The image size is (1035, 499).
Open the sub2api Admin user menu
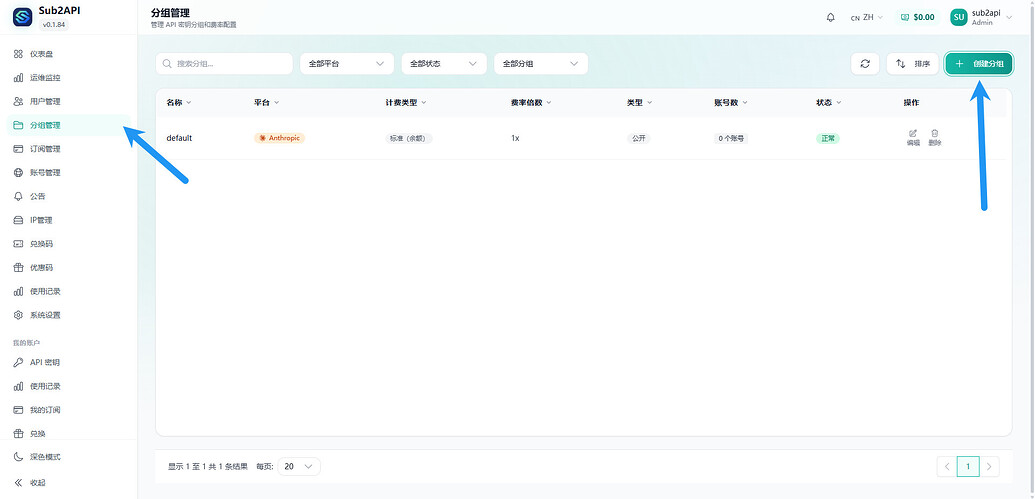pos(981,17)
